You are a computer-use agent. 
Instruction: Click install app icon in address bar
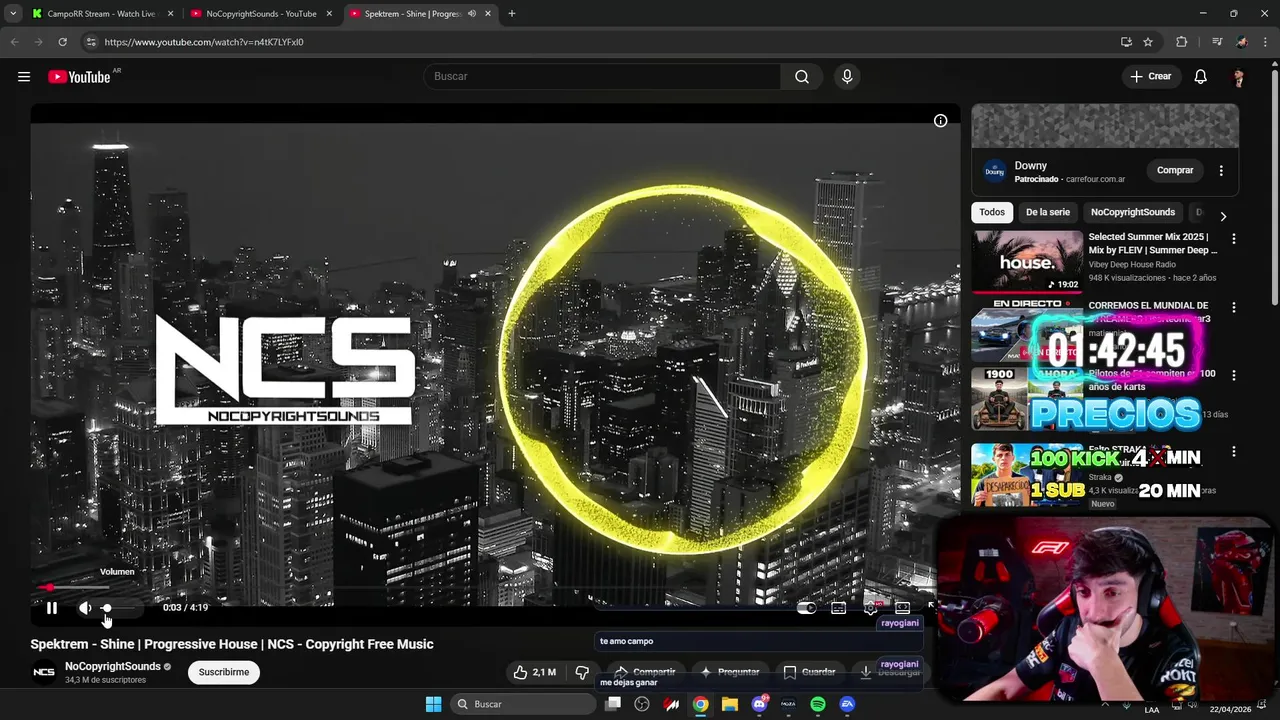coord(1126,42)
